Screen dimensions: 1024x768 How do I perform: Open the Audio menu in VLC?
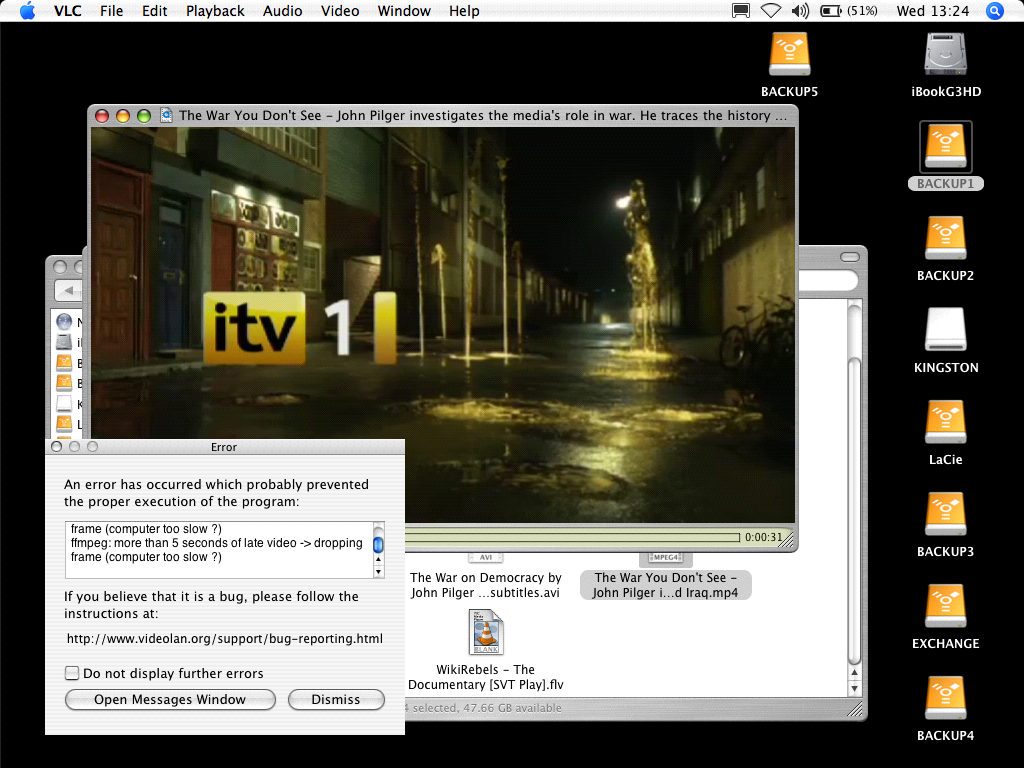tap(283, 11)
